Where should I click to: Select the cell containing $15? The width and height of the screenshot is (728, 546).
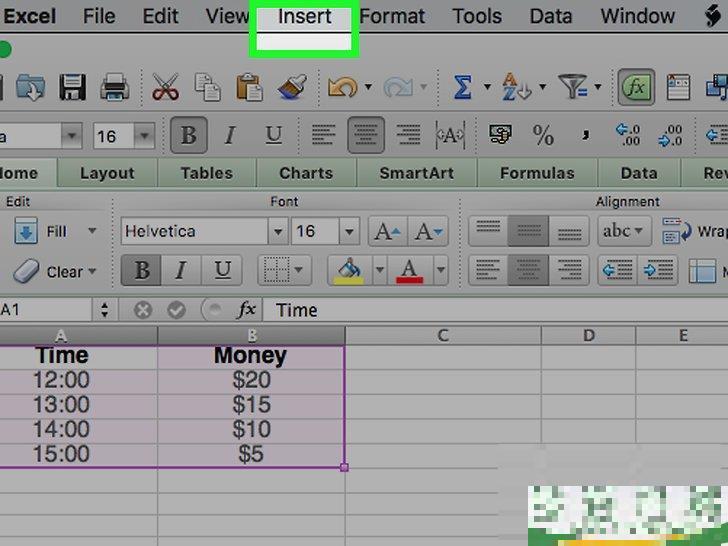(250, 405)
